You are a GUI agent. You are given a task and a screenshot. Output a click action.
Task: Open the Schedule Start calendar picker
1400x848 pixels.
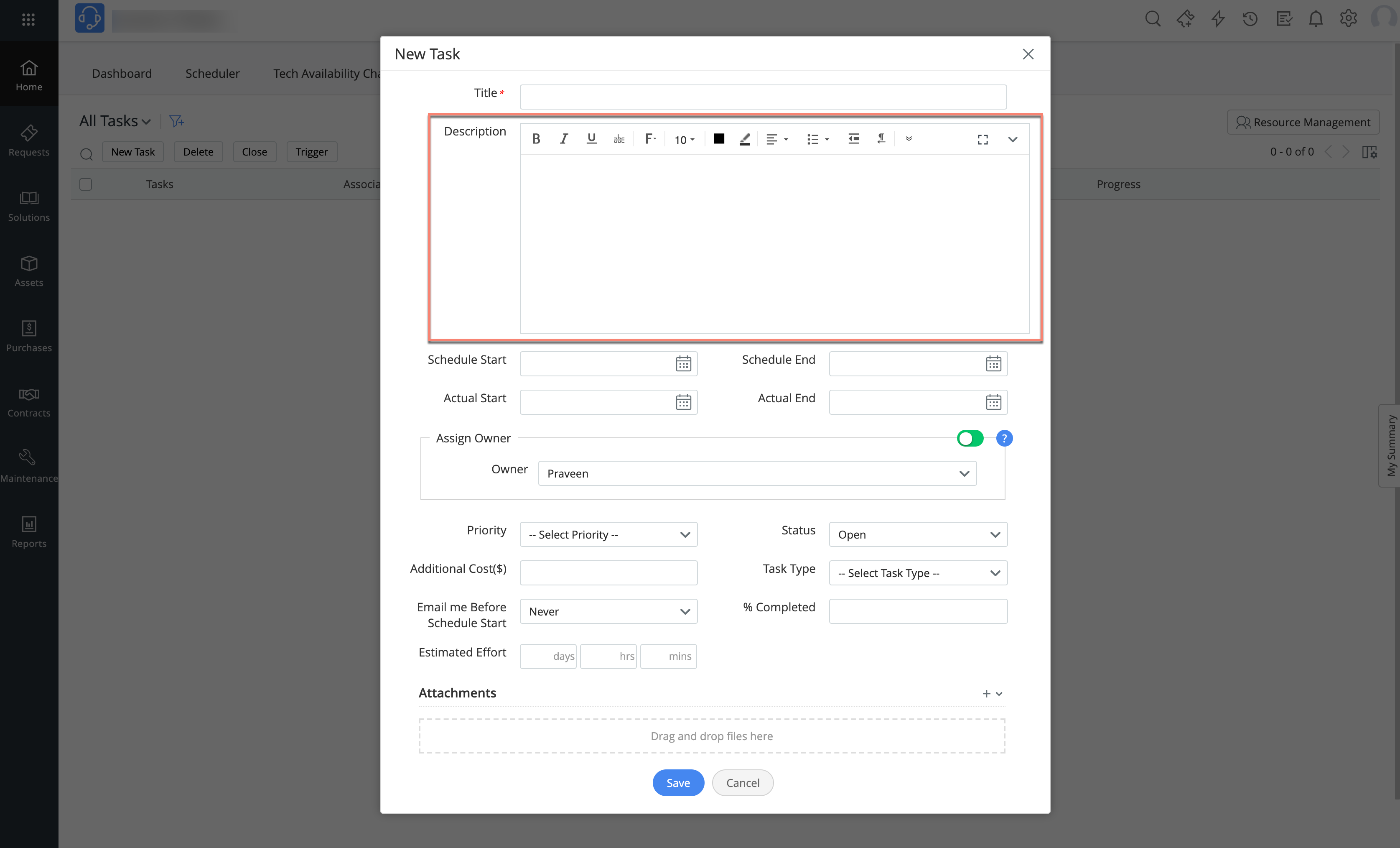tap(683, 364)
